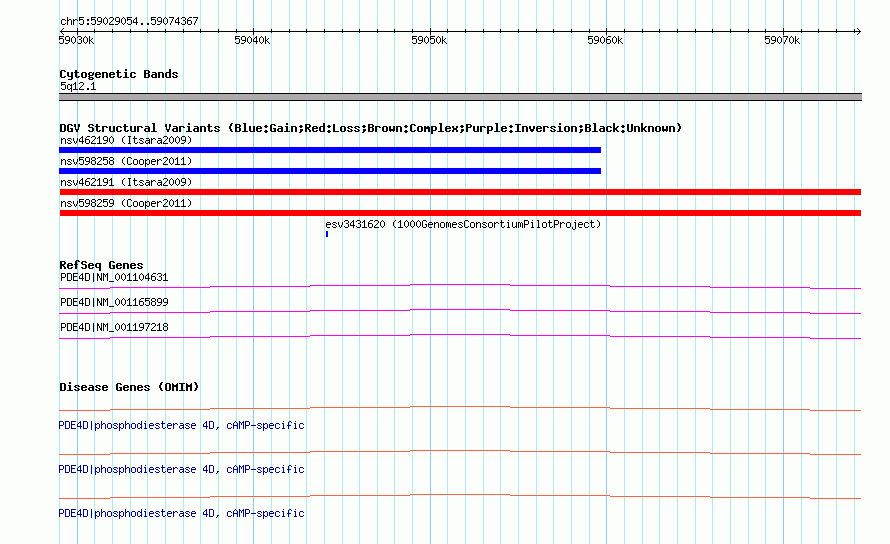Click the 59050k ruler tick label

(x=429, y=40)
